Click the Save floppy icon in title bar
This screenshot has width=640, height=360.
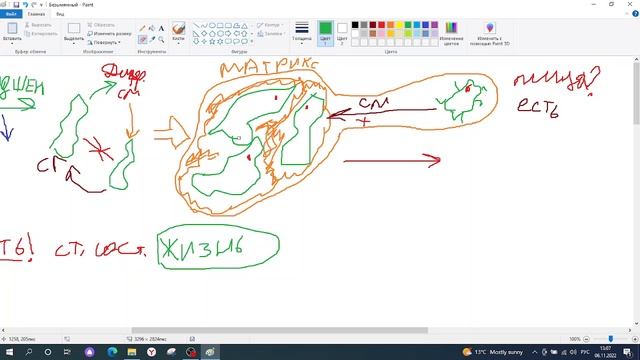click(x=16, y=4)
